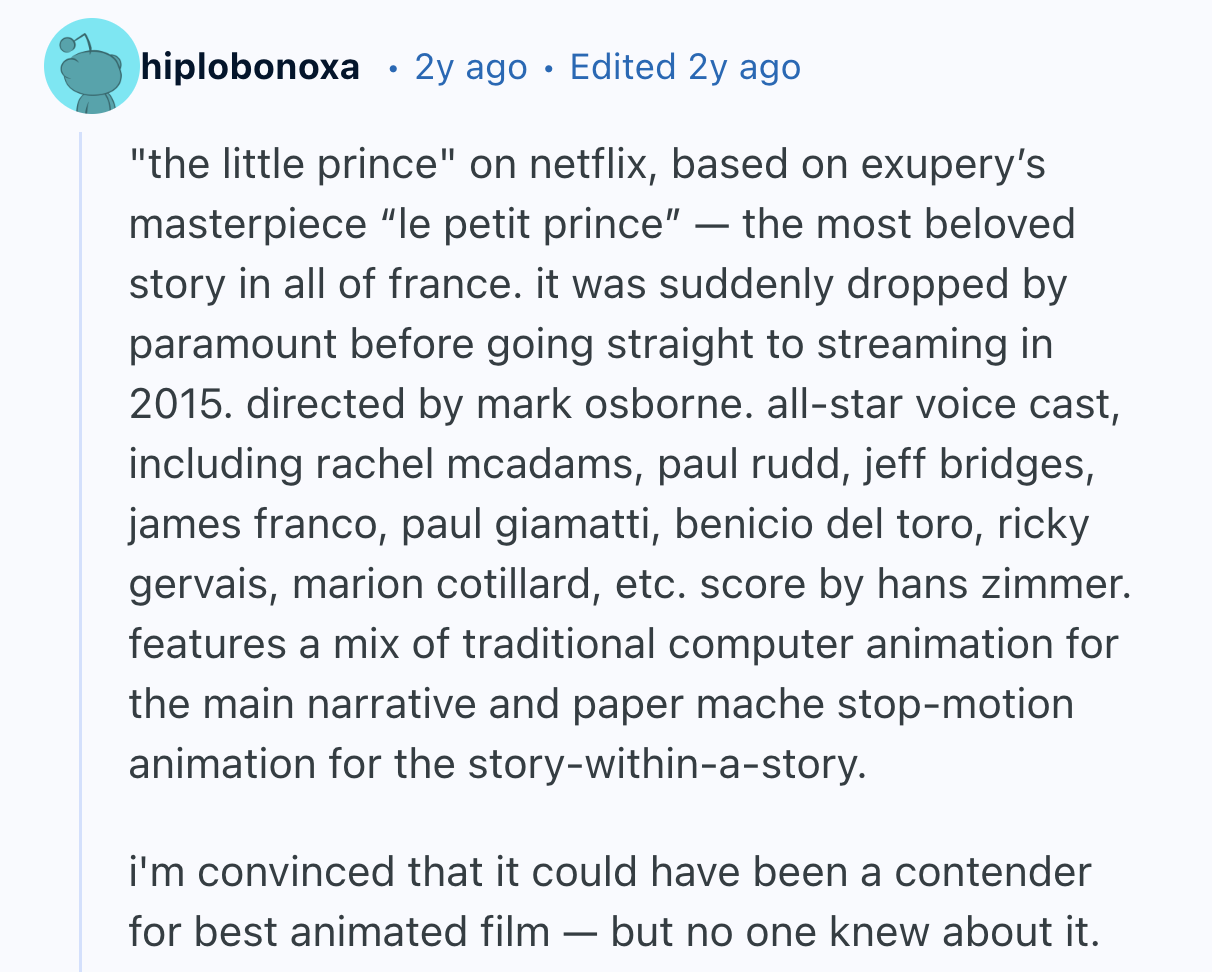The height and width of the screenshot is (972, 1212).
Task: Click the "Edited 2y ago" label
Action: coord(685,67)
